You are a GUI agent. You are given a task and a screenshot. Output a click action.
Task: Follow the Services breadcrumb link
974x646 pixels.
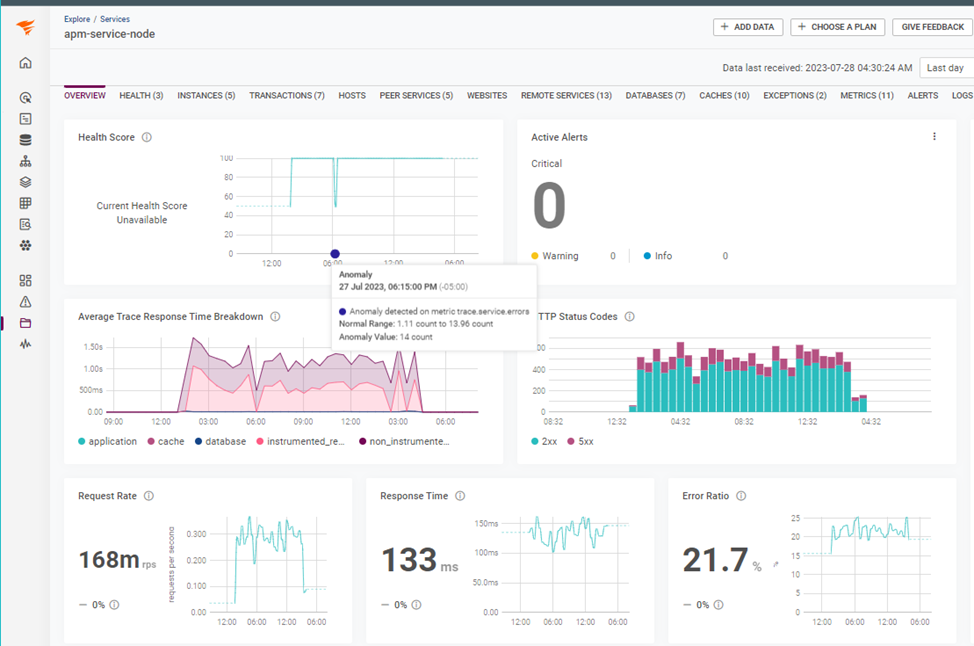click(x=115, y=19)
